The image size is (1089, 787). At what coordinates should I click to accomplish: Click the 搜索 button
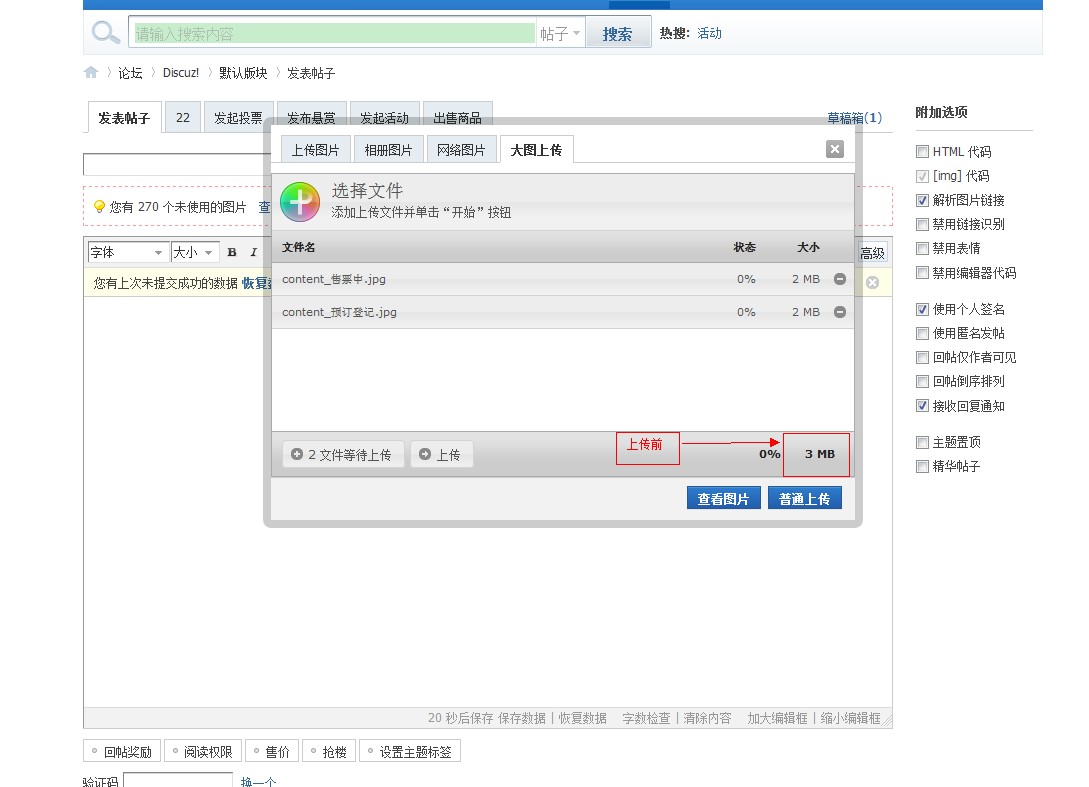pos(617,33)
